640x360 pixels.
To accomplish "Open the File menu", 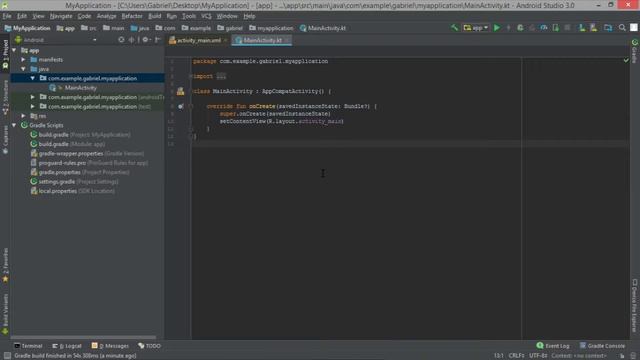I will point(7,16).
